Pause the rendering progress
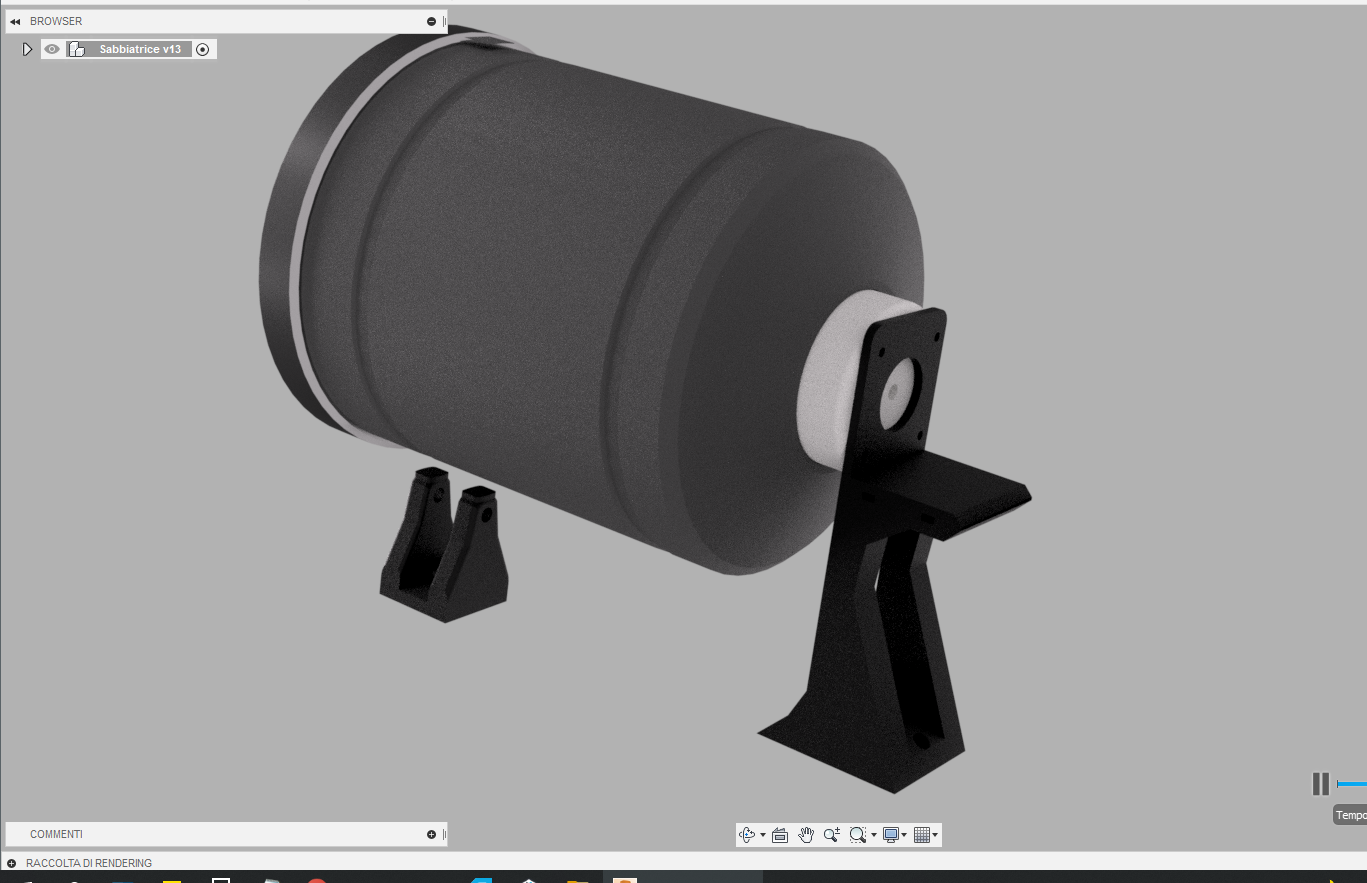Viewport: 1367px width, 883px height. click(x=1321, y=784)
